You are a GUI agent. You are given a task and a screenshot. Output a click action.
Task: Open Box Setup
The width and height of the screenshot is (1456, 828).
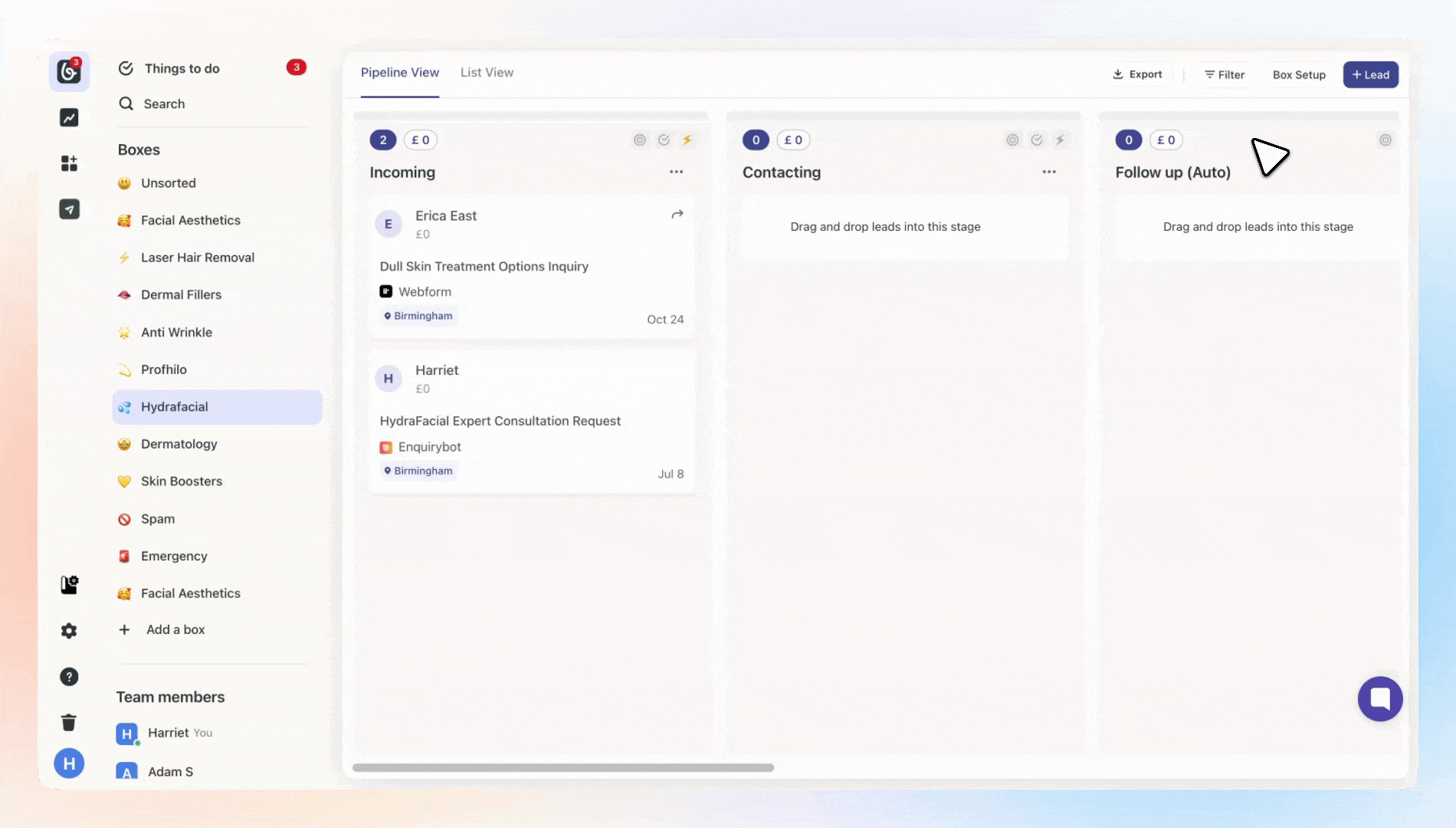[x=1299, y=74]
